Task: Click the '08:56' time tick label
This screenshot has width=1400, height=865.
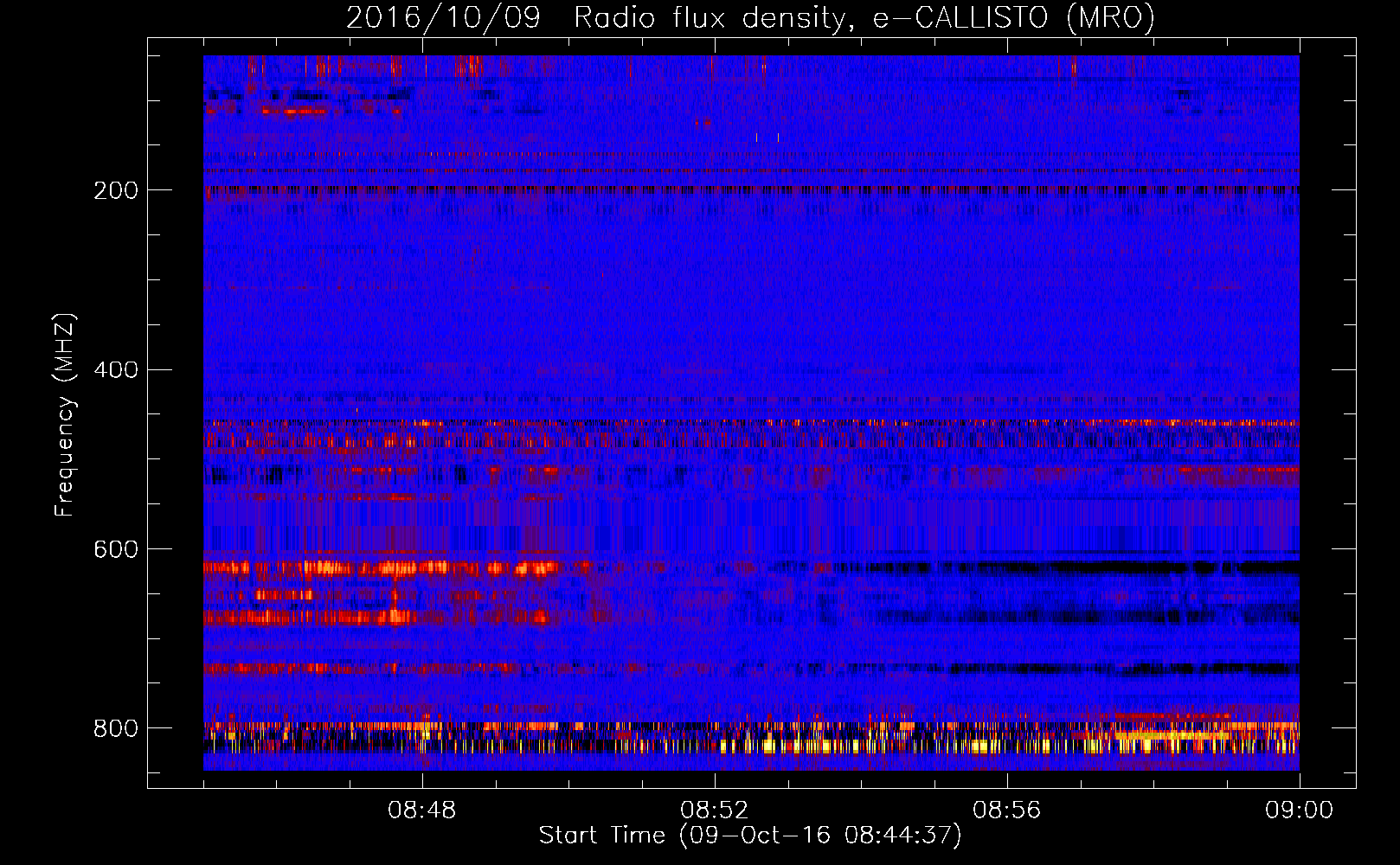Action: coord(1007,811)
